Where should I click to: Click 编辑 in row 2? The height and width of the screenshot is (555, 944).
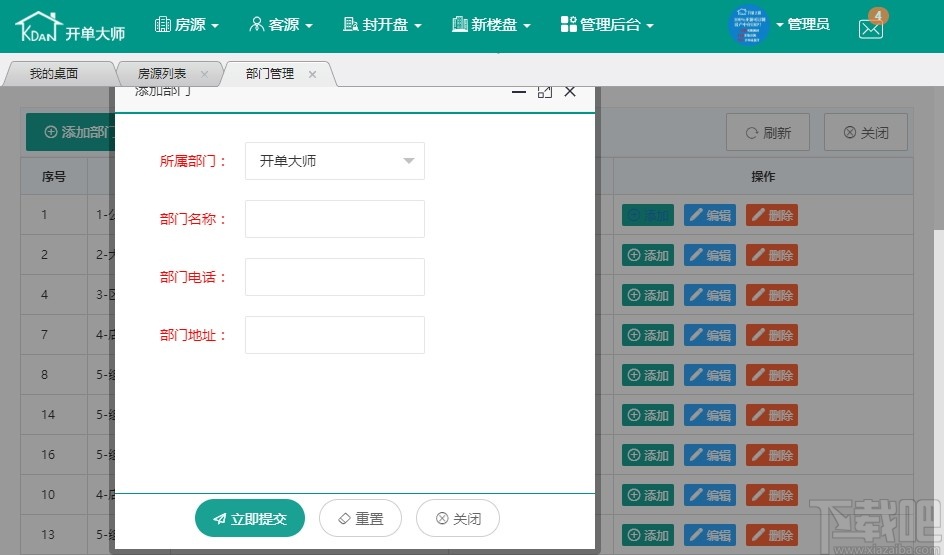click(x=710, y=255)
